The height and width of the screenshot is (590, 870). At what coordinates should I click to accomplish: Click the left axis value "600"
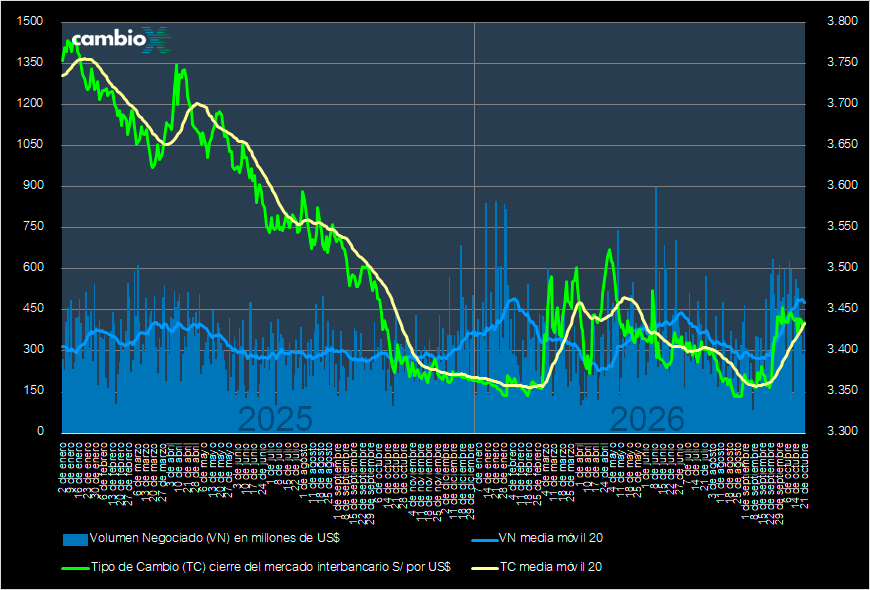point(32,268)
